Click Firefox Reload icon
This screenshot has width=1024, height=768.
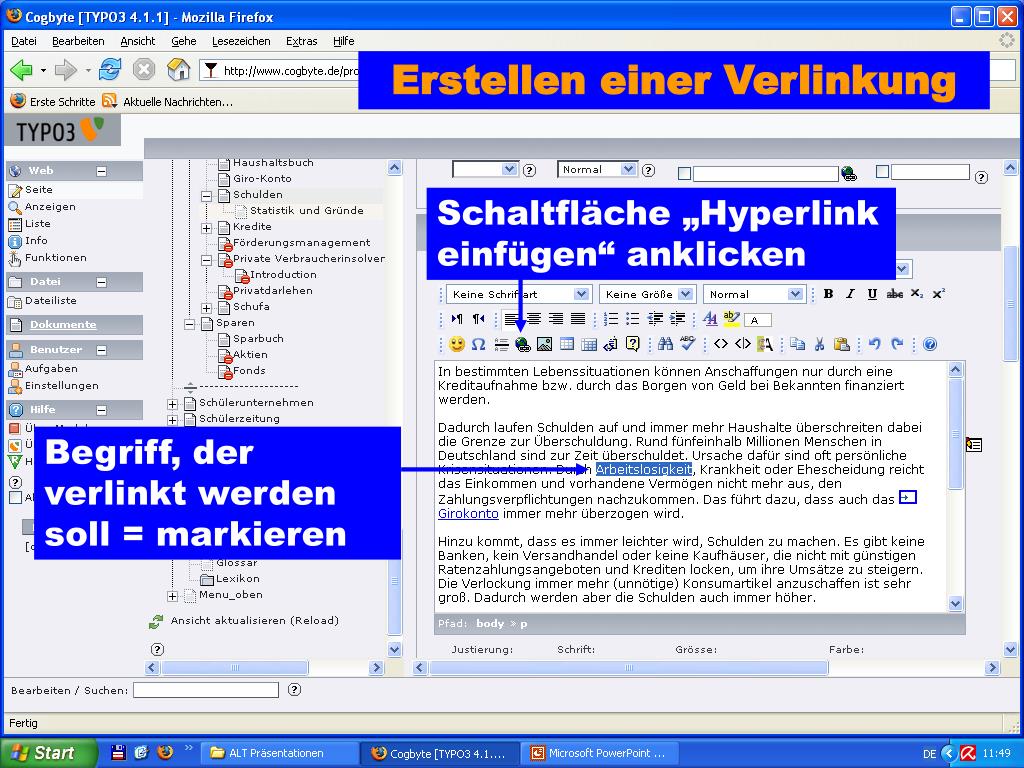[110, 69]
